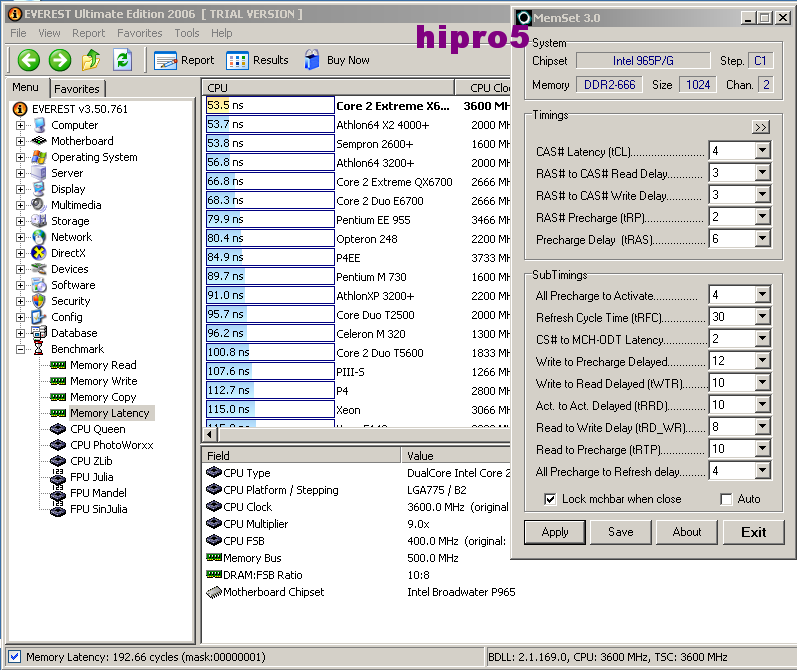Click the green Back arrow toolbar icon
Screen dimensions: 797x670
[28, 60]
